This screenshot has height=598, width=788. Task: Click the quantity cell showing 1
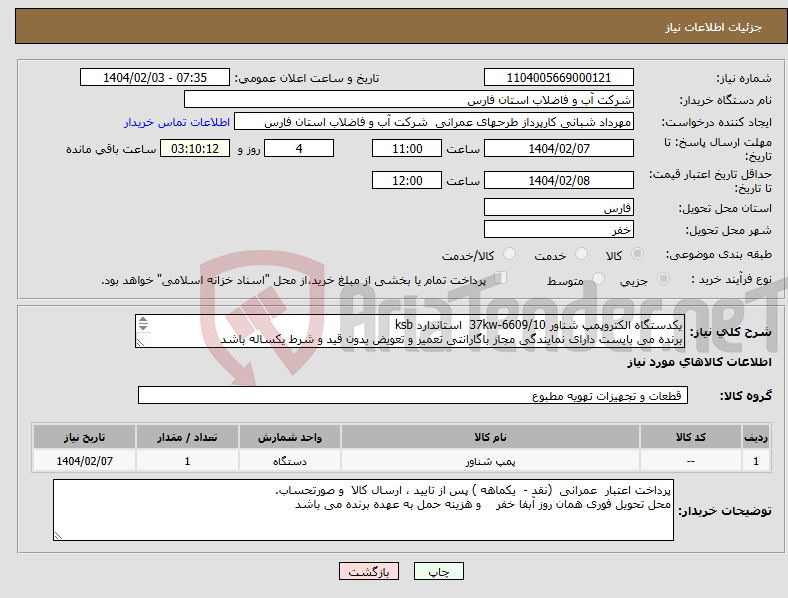tap(187, 461)
